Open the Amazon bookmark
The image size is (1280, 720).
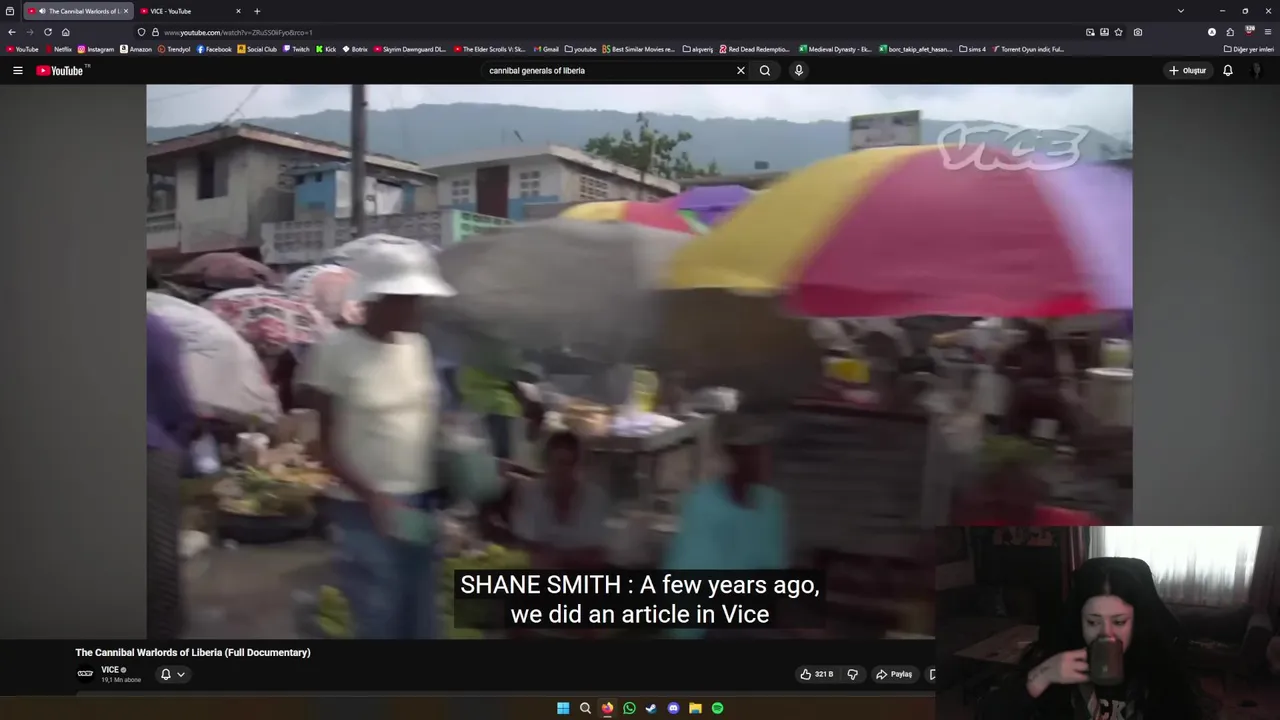pyautogui.click(x=136, y=49)
